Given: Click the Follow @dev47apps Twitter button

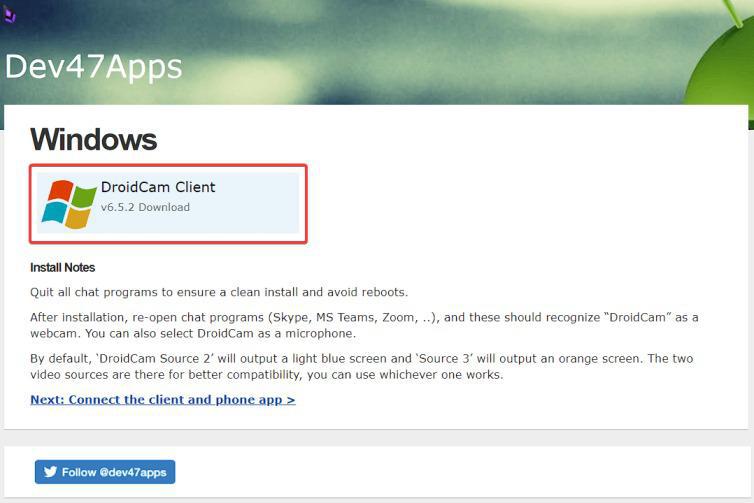Looking at the screenshot, I should (x=105, y=472).
